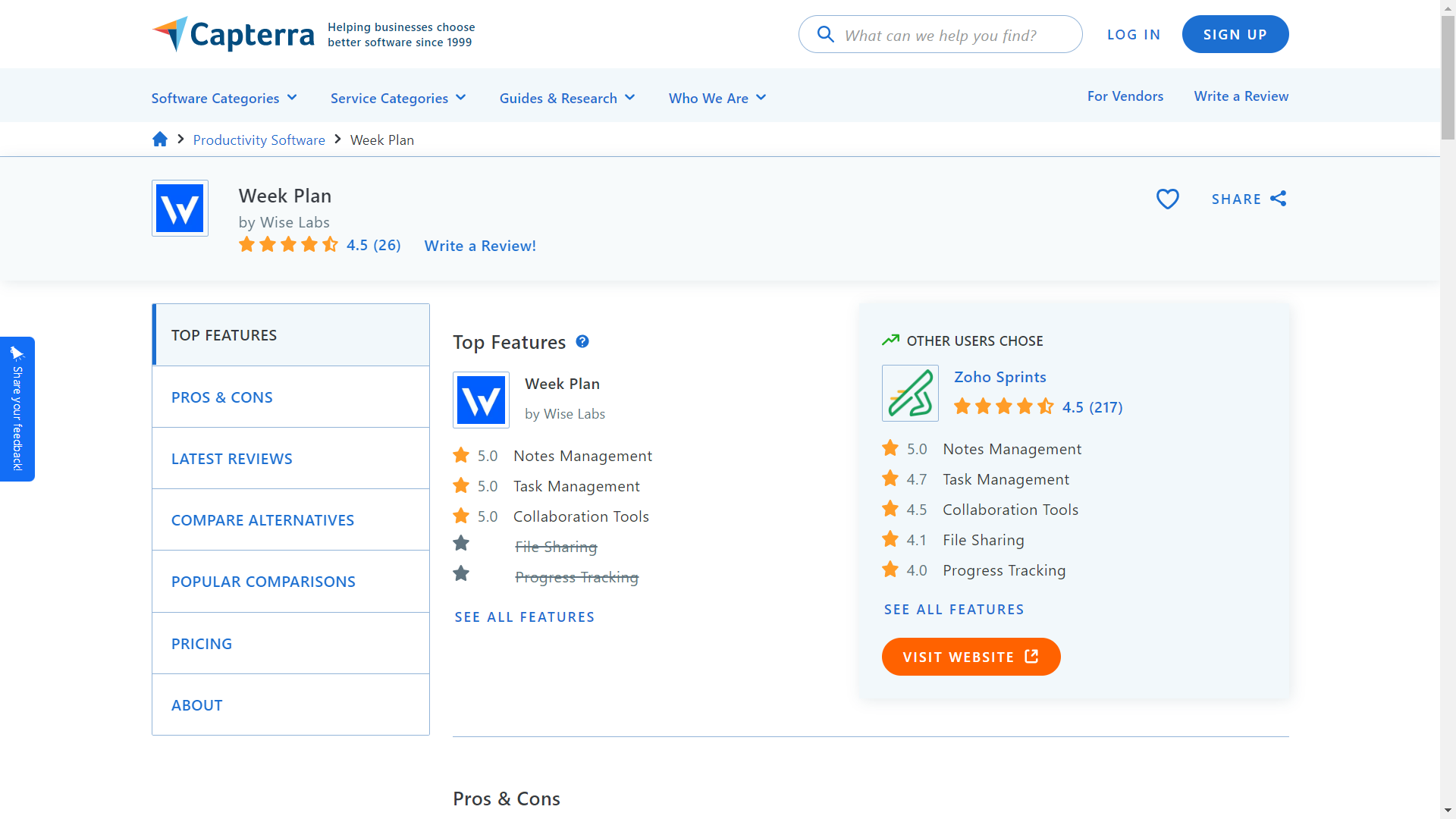Click the SIGN UP button
Screen dimensions: 1456x819
pos(1235,34)
